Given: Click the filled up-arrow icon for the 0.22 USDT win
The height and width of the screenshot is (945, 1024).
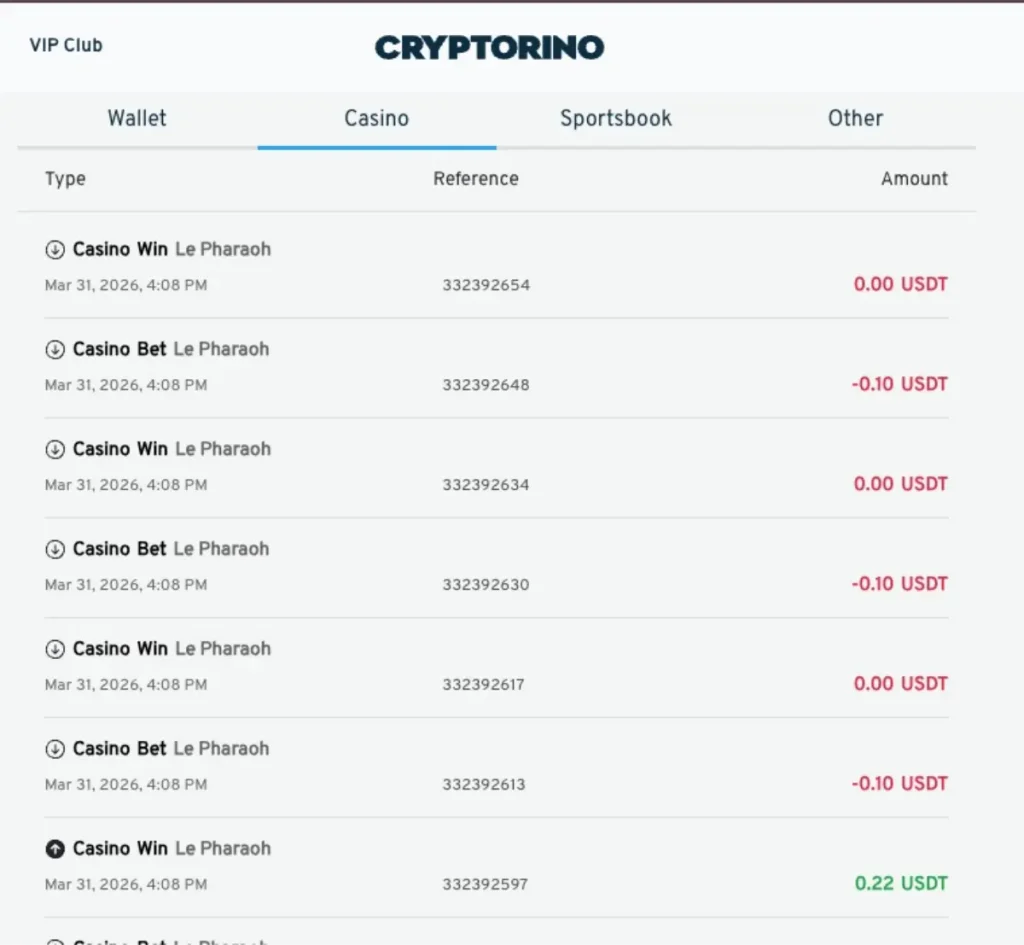Looking at the screenshot, I should 55,849.
